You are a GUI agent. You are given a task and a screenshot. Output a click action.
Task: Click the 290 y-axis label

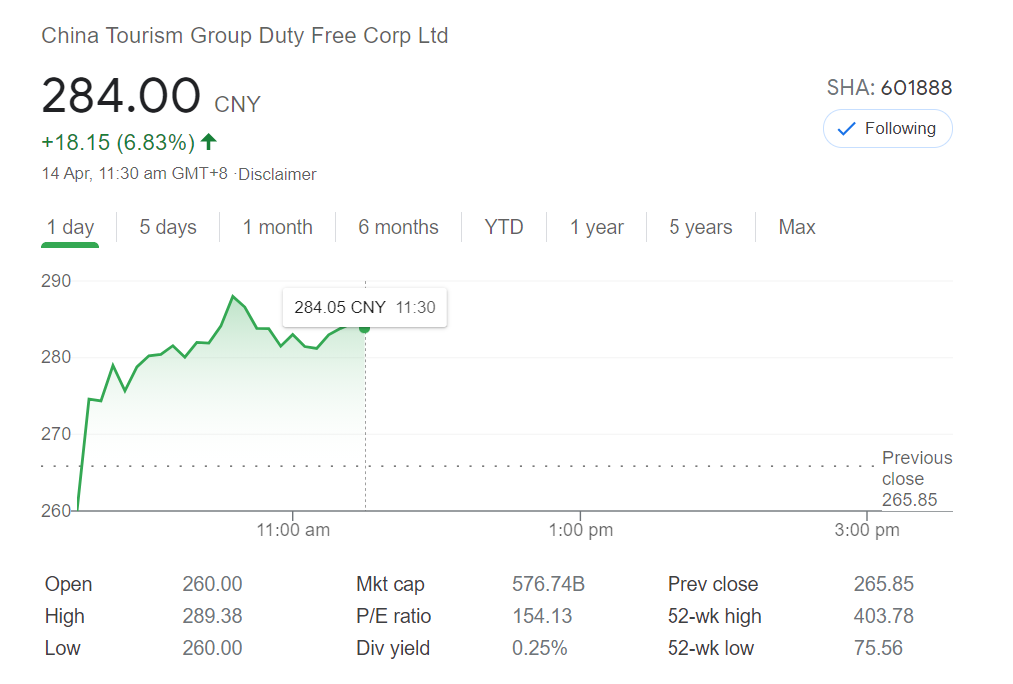click(56, 281)
